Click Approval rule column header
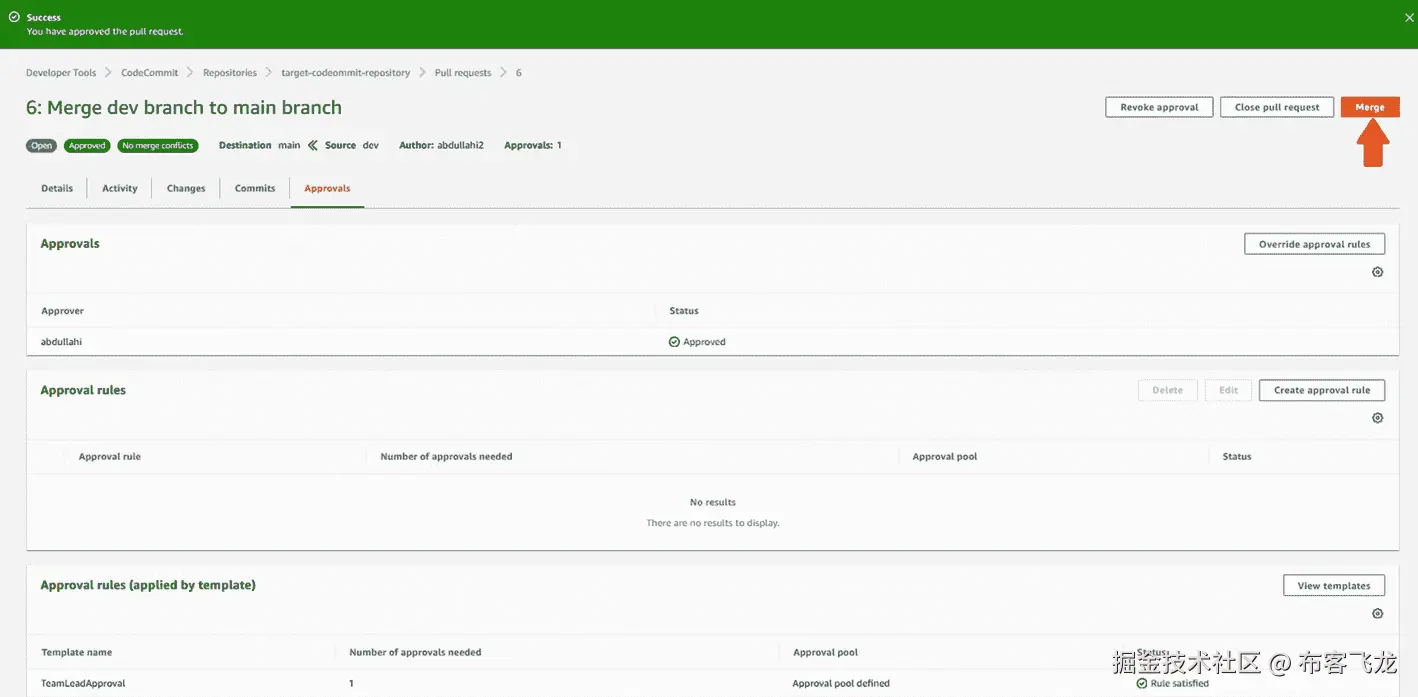The width and height of the screenshot is (1418, 697). click(x=110, y=457)
